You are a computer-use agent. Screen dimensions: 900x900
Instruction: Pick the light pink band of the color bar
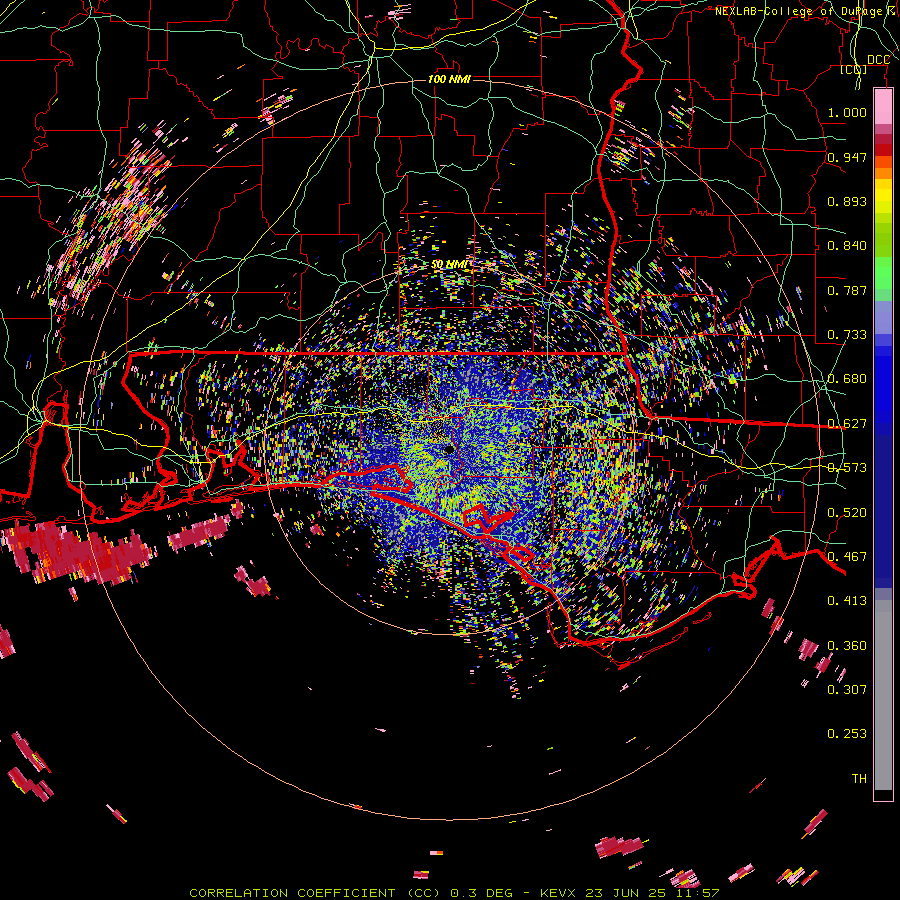[x=883, y=106]
